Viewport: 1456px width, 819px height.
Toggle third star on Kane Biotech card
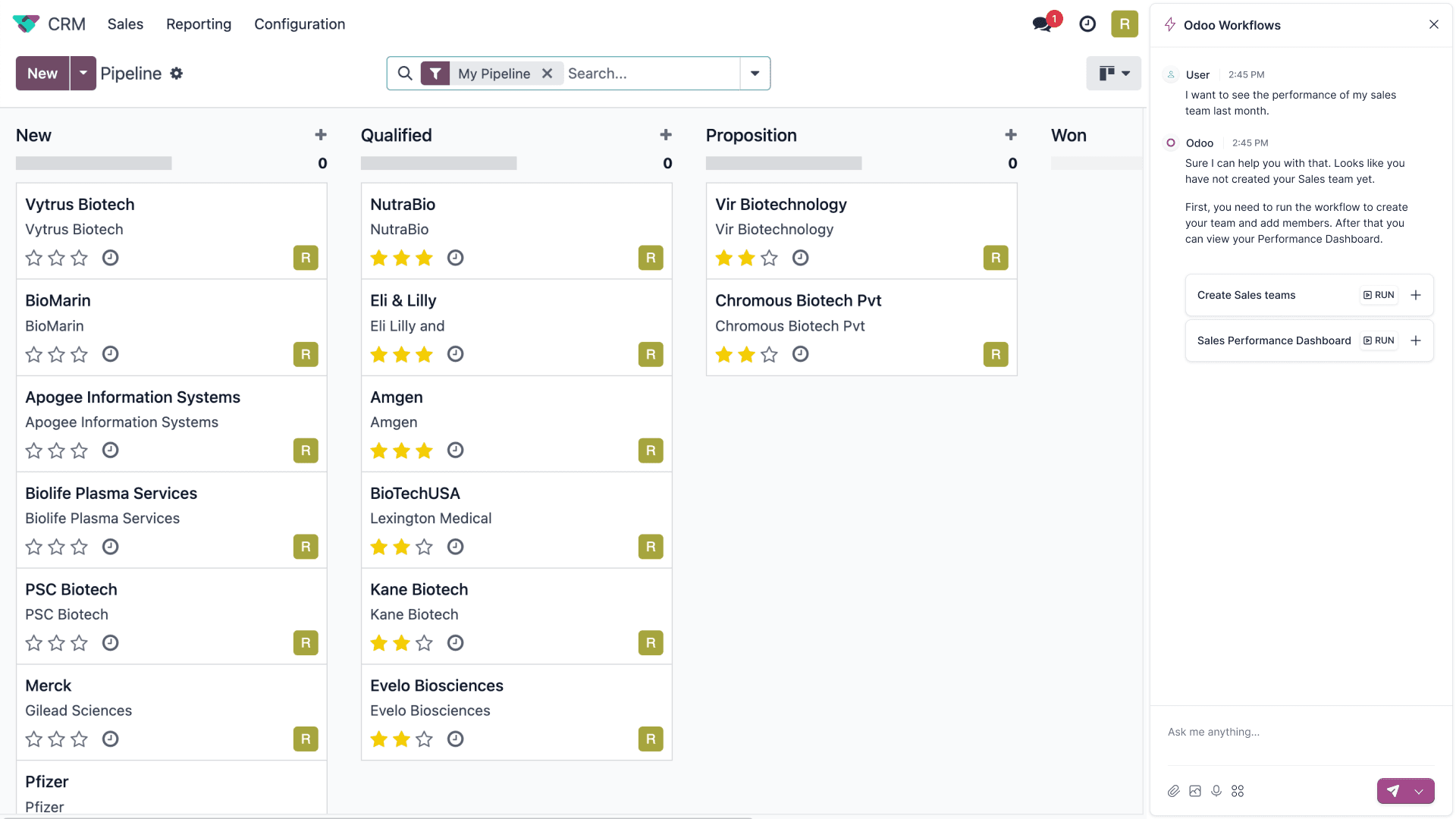[x=425, y=643]
